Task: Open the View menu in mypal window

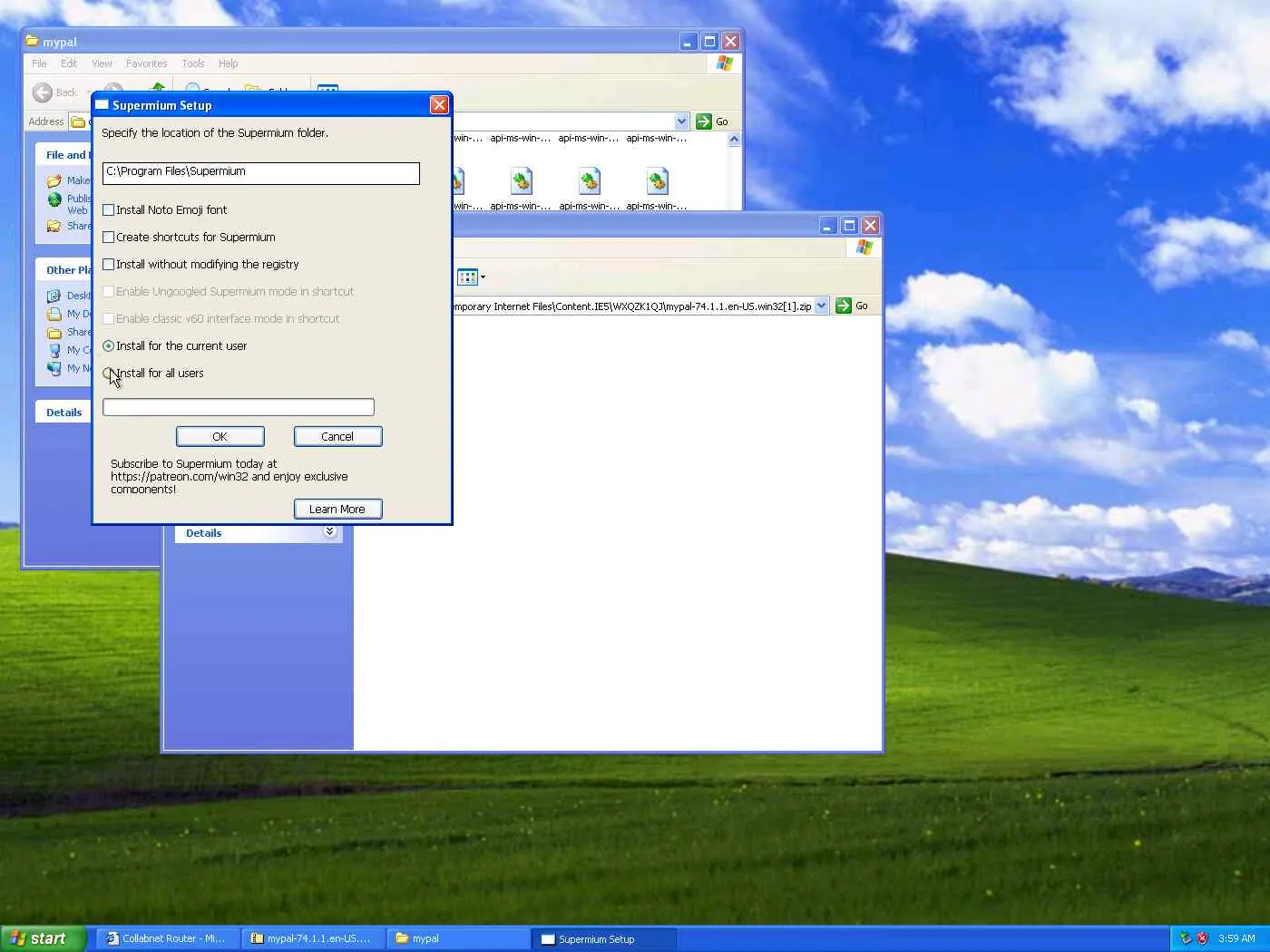Action: pos(102,63)
